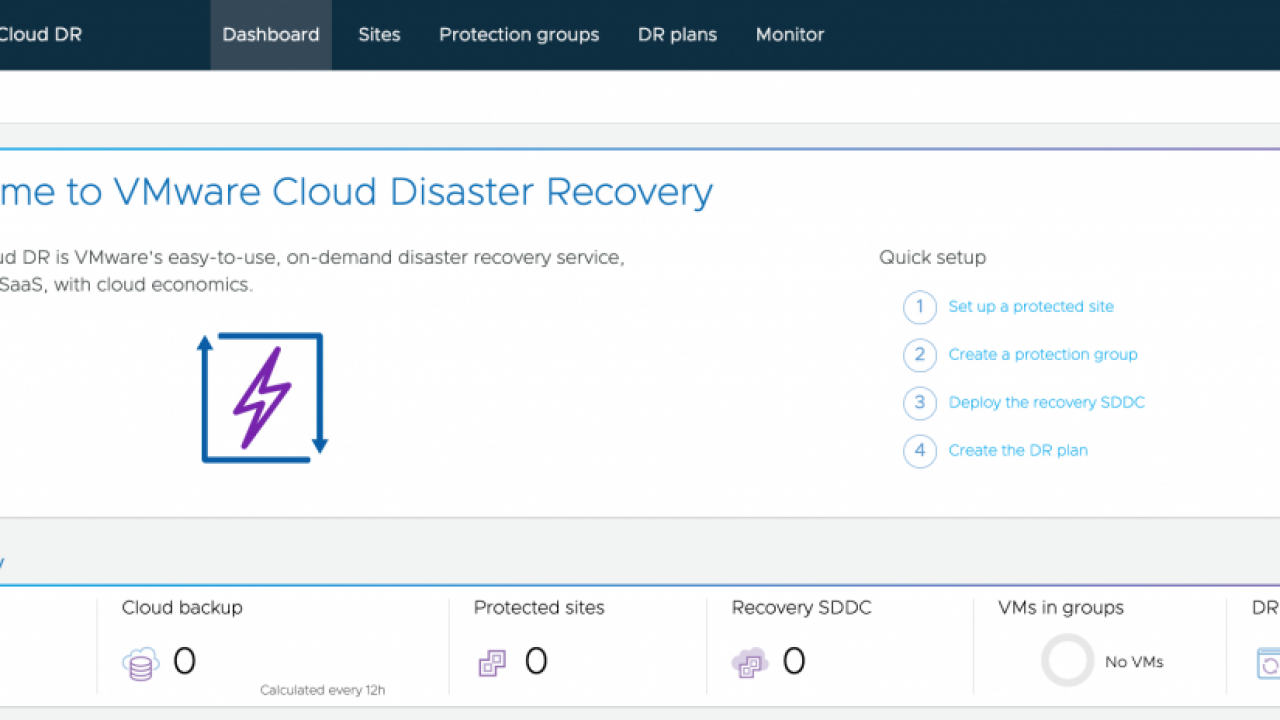Switch to the Sites tab

(379, 34)
